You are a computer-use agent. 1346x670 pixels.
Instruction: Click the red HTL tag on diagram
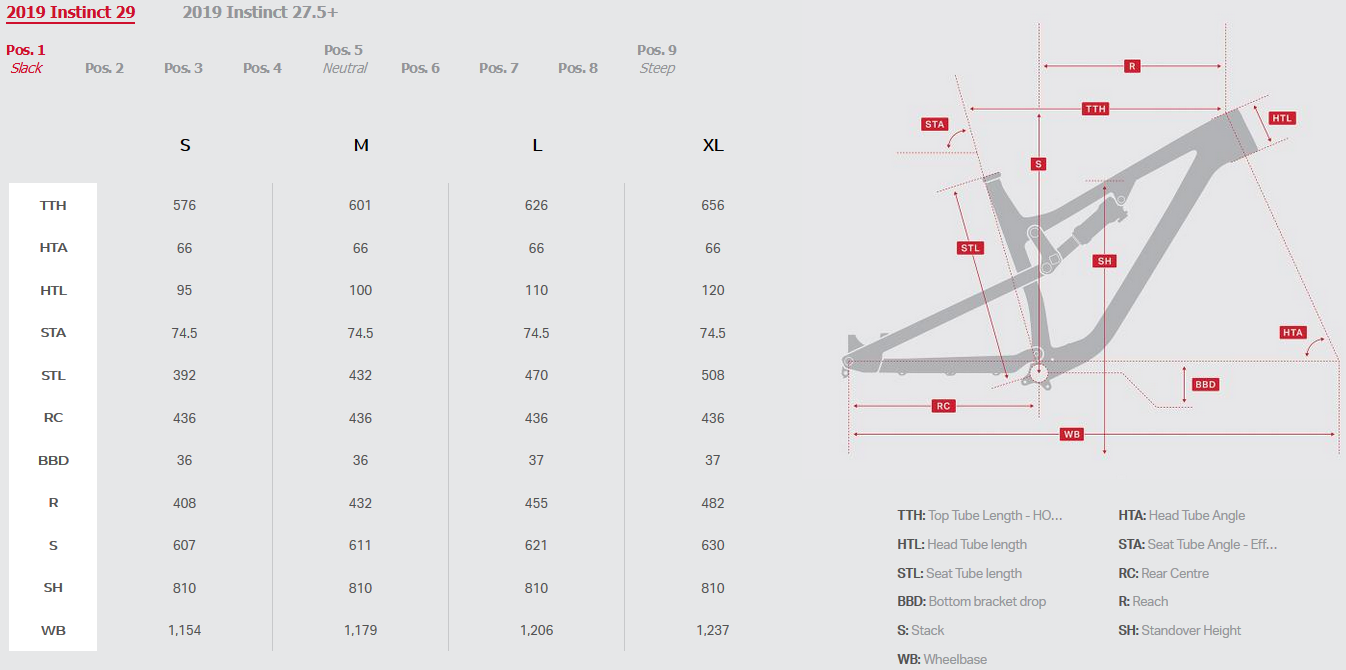[1282, 118]
